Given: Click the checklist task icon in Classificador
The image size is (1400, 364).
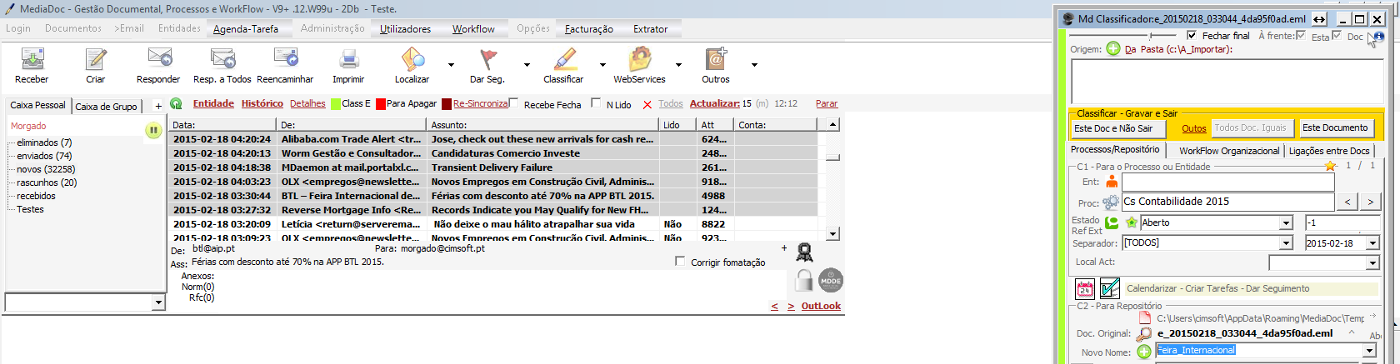Looking at the screenshot, I should 1109,288.
